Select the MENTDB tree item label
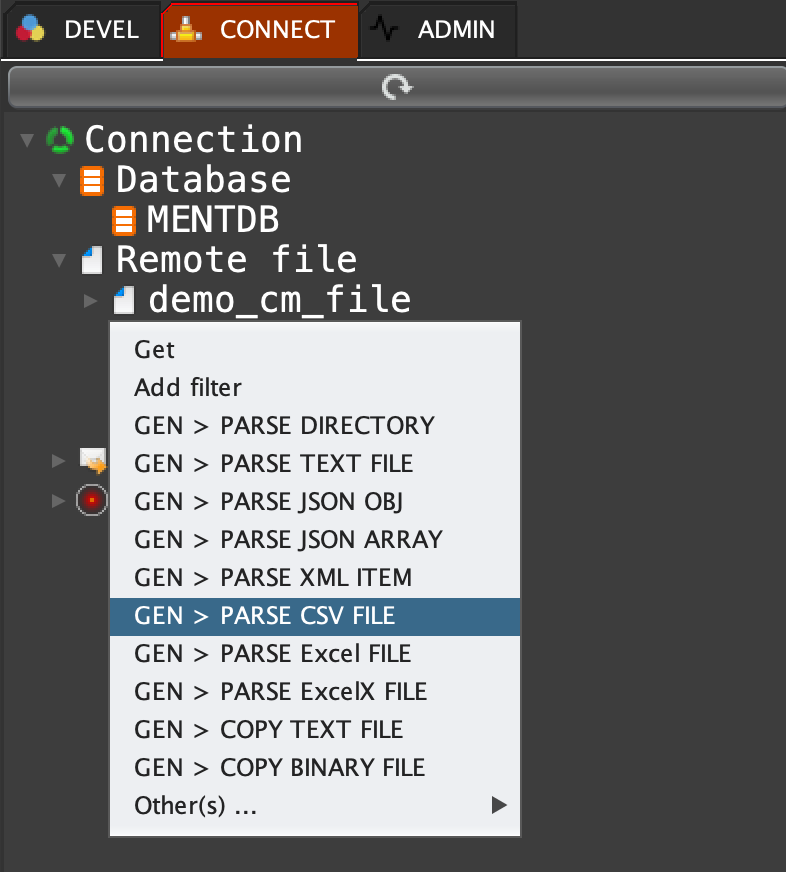Image resolution: width=786 pixels, height=872 pixels. (212, 220)
